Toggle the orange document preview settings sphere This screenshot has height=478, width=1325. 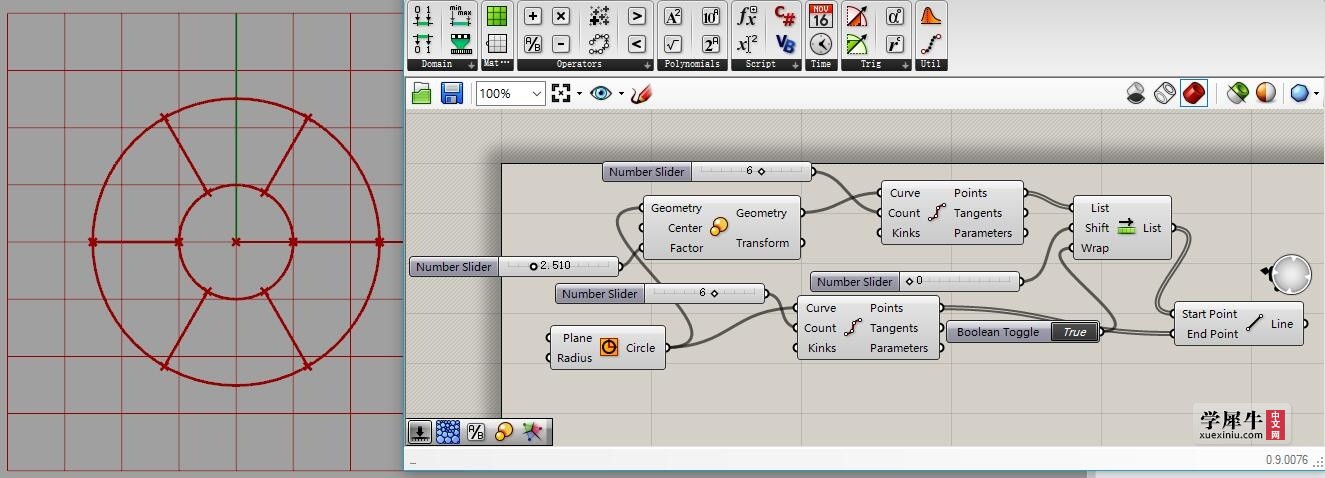1266,94
